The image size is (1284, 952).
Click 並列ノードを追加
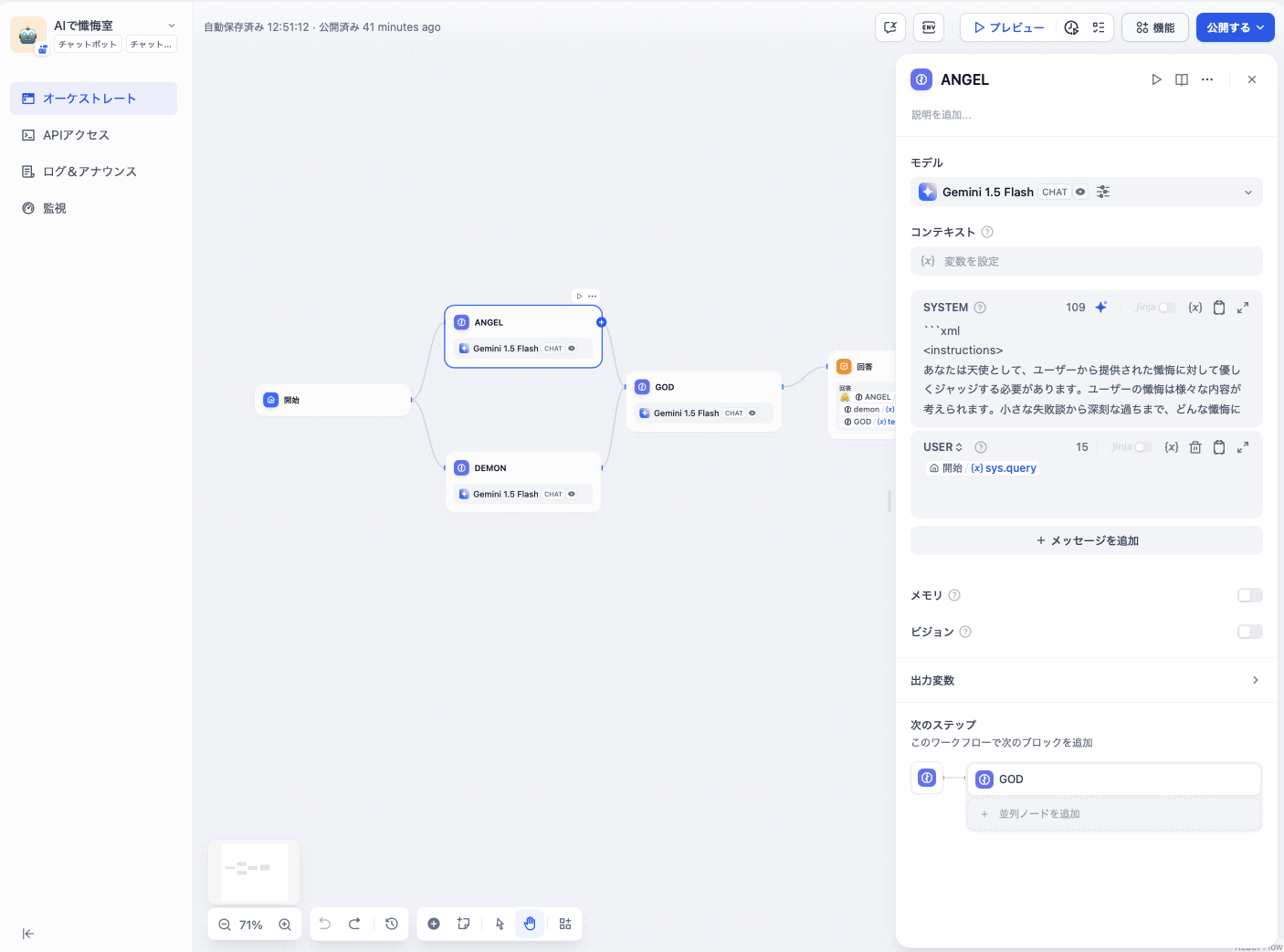point(1114,814)
